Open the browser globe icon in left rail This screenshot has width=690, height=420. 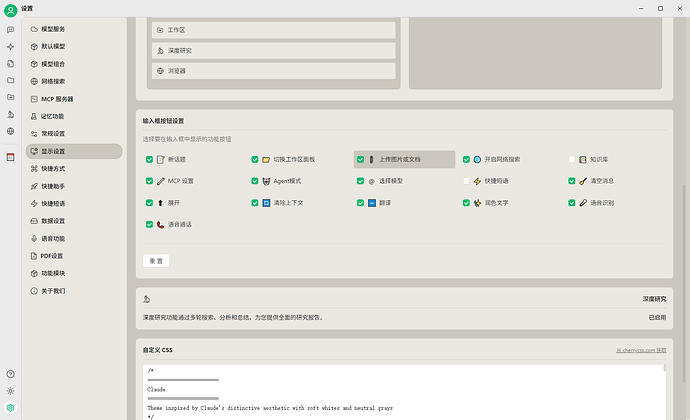tap(11, 131)
